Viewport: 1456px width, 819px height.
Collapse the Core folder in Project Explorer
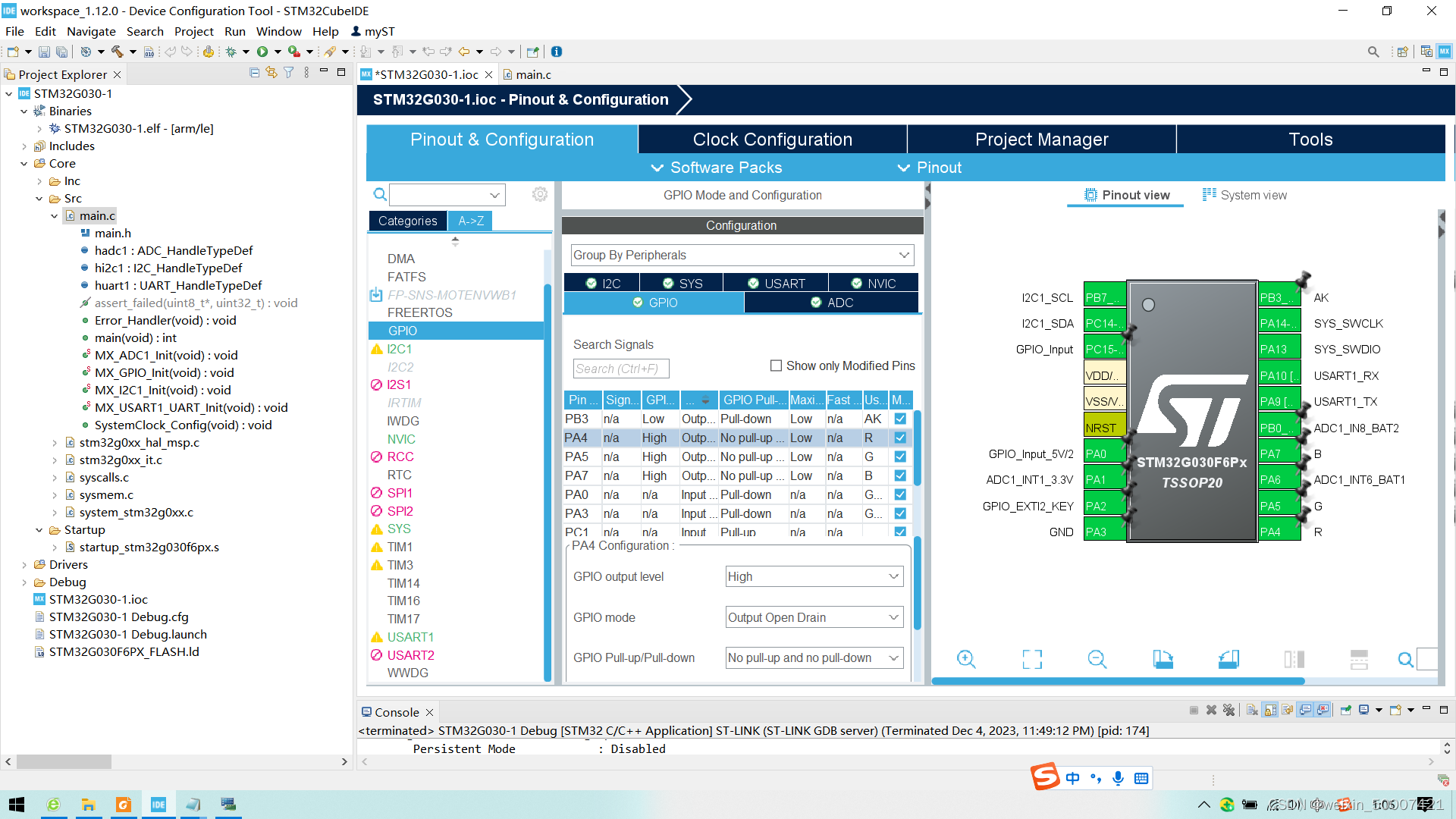(x=24, y=164)
